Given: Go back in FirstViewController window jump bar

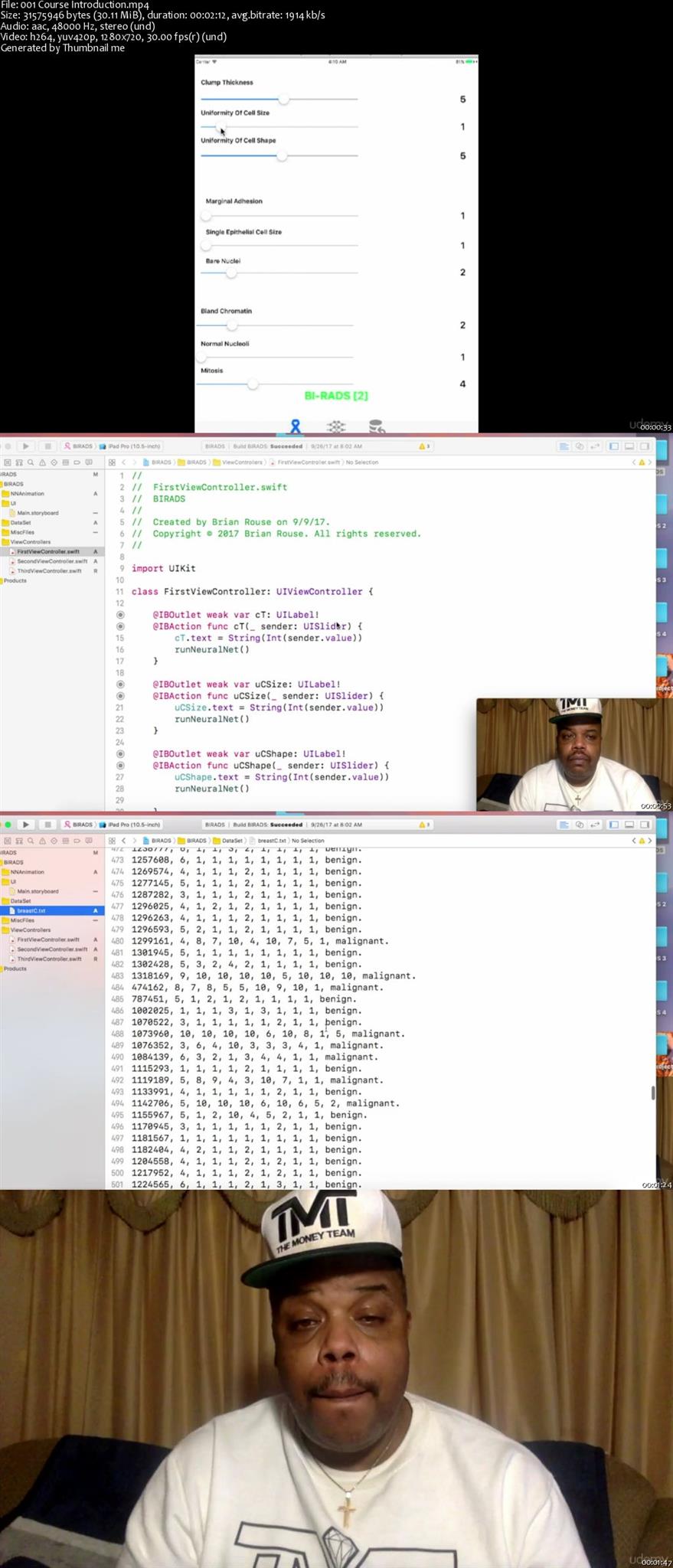Looking at the screenshot, I should (x=123, y=462).
